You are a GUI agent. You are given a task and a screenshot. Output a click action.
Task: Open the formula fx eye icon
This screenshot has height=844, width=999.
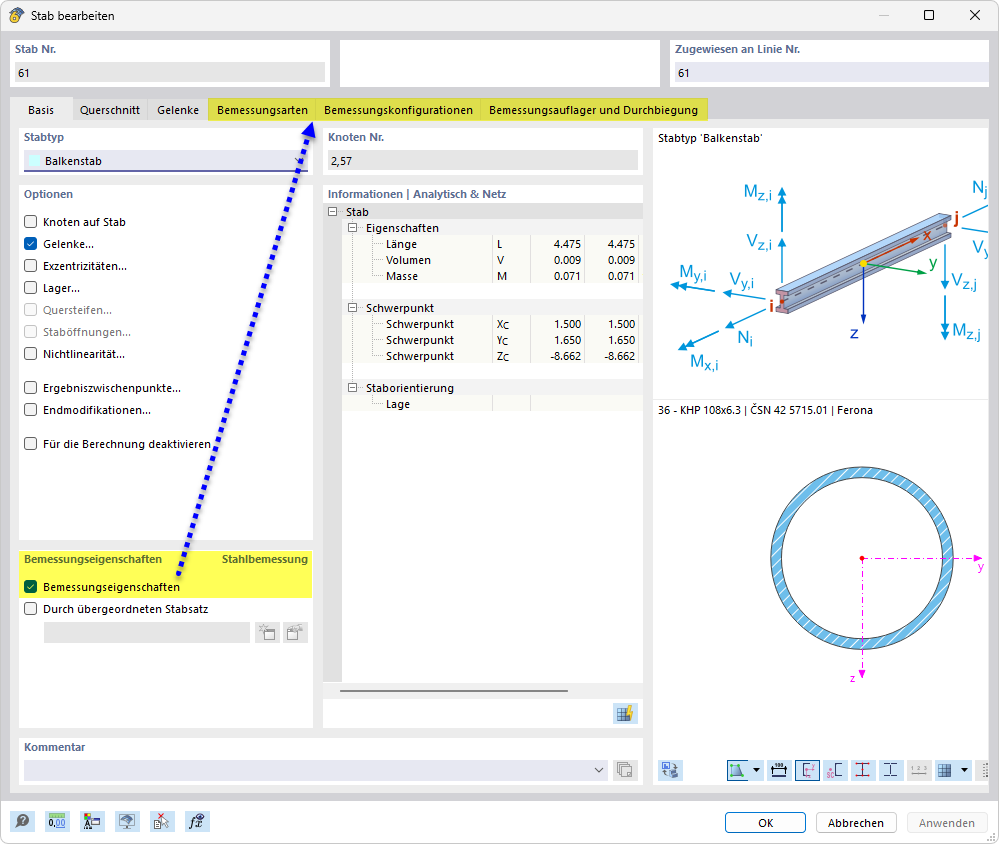196,822
